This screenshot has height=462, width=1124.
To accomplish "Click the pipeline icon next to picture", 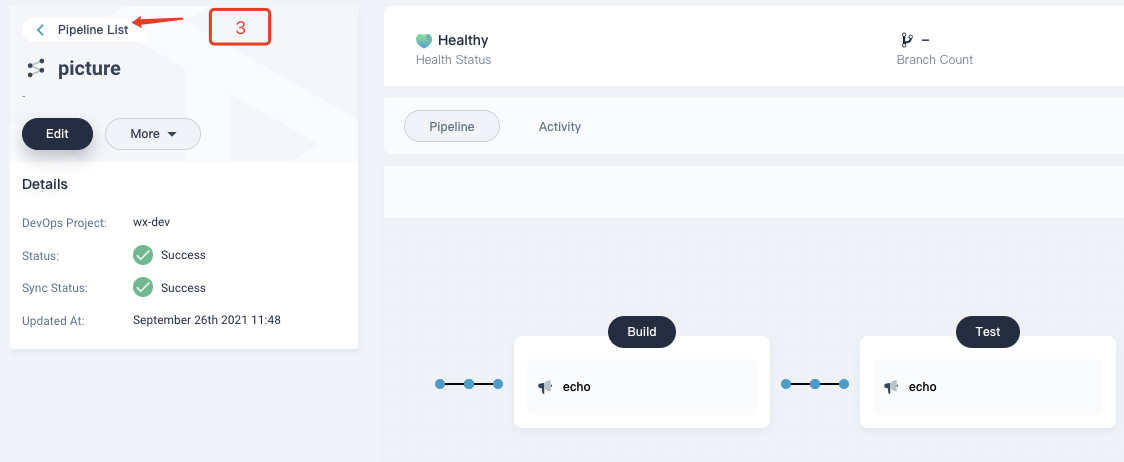I will tap(36, 68).
